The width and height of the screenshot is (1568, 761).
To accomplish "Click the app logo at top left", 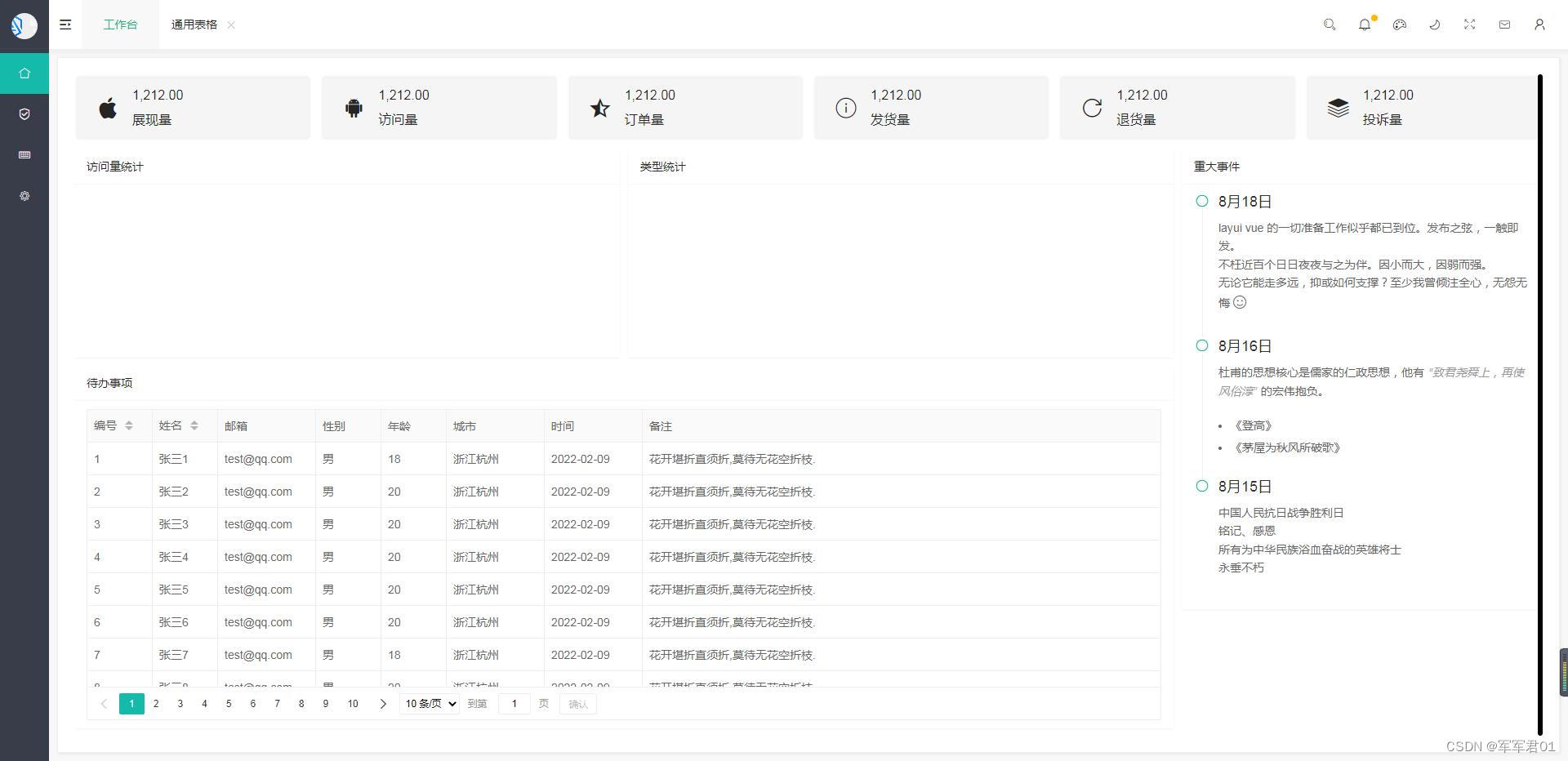I will 24,25.
